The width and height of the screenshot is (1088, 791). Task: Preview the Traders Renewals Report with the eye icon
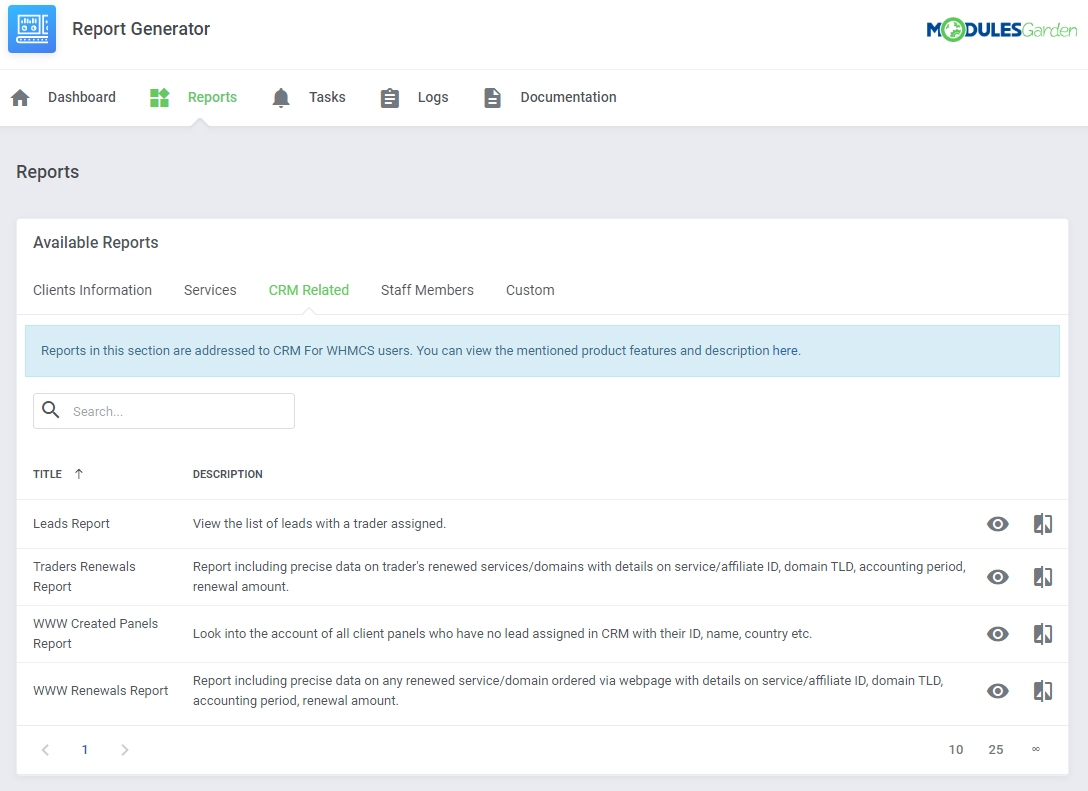coord(998,577)
